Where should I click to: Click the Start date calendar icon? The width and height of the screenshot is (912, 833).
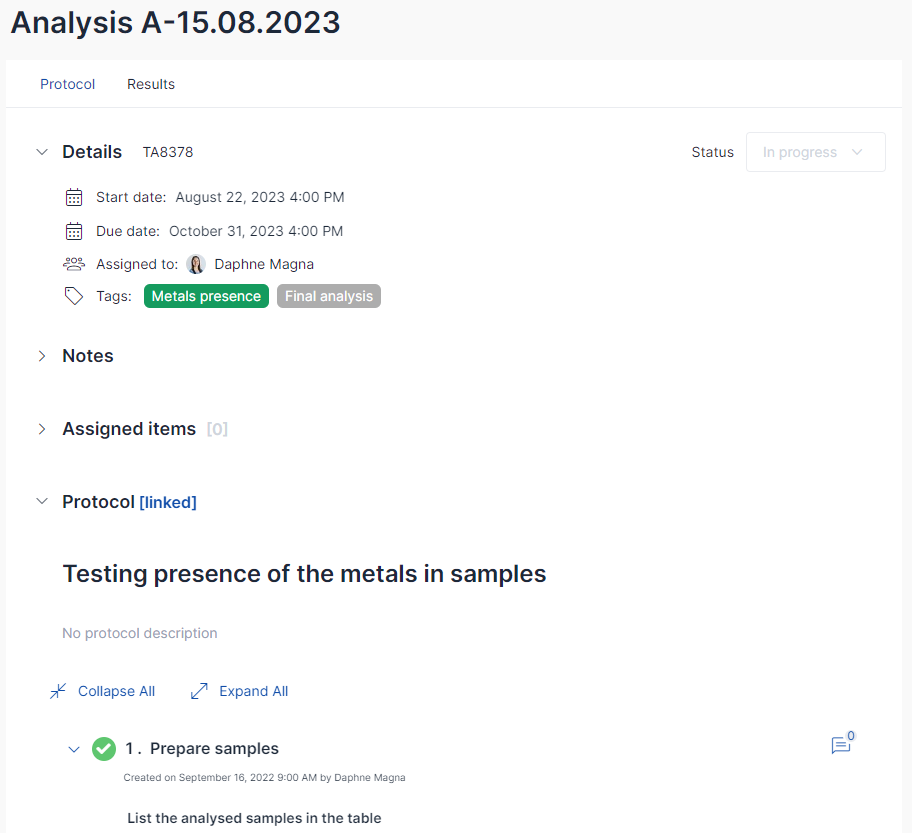[x=74, y=197]
